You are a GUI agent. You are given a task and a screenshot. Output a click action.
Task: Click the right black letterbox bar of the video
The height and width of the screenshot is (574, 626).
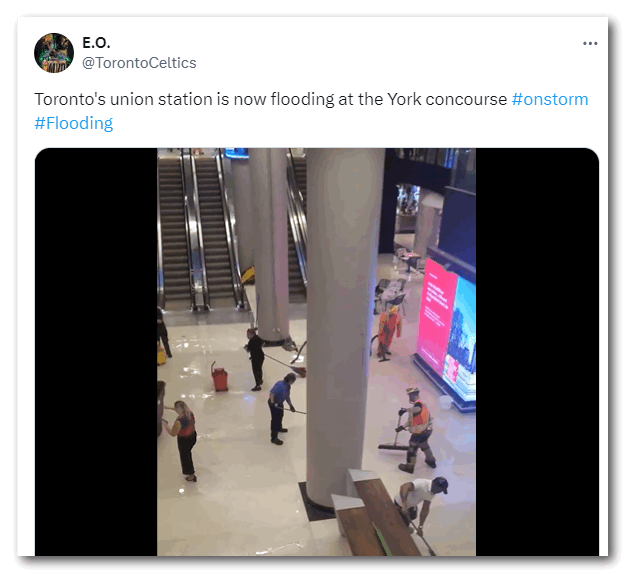pyautogui.click(x=537, y=352)
